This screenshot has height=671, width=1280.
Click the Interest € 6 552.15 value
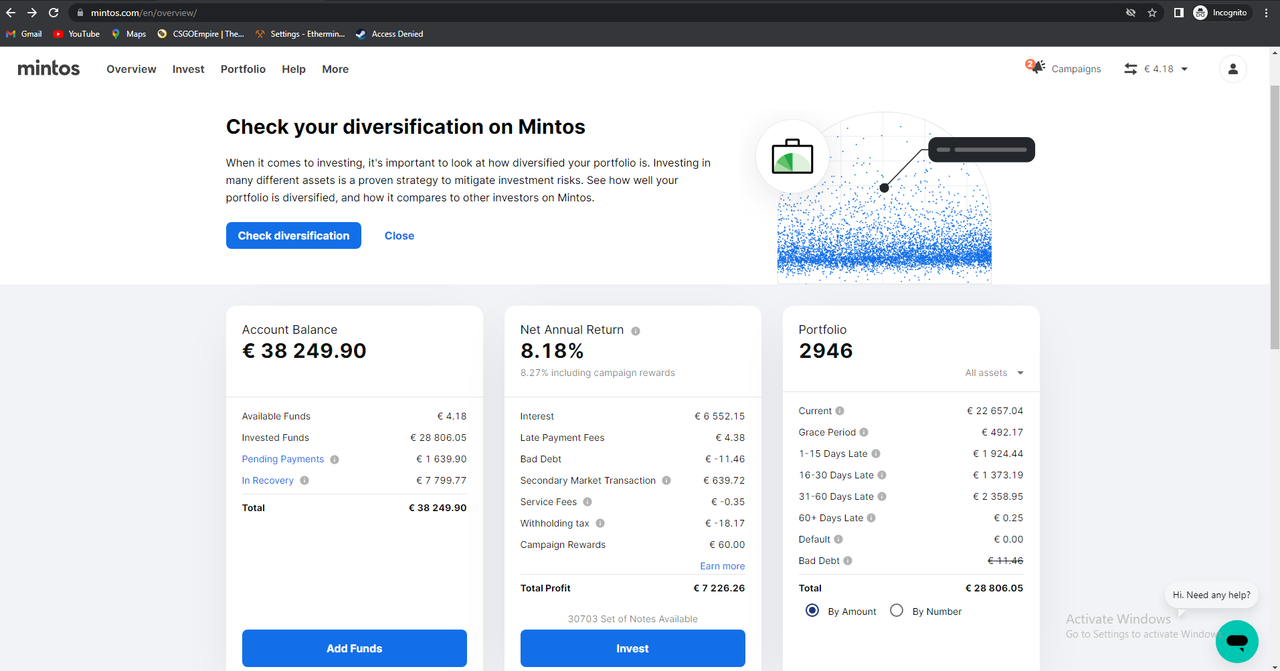click(x=720, y=416)
